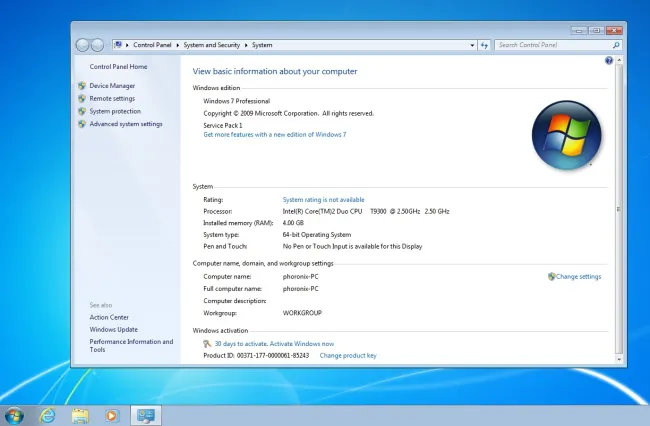Viewport: 650px width, 426px height.
Task: Expand the address bar history dropdown
Action: tap(470, 45)
